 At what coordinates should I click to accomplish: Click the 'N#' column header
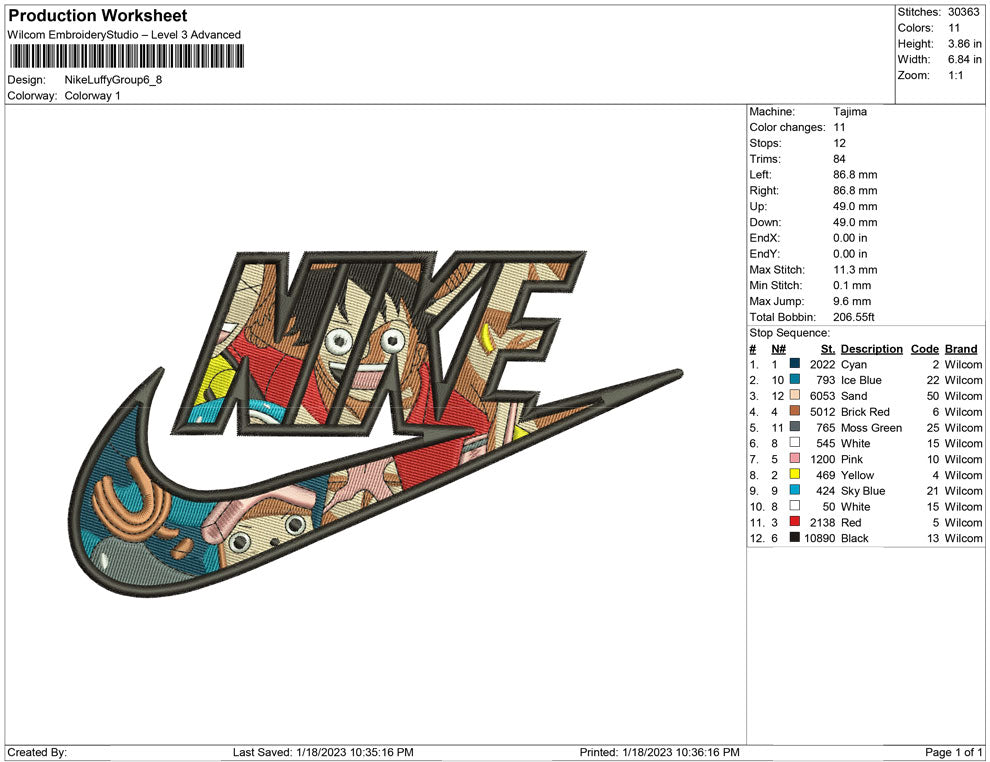[x=778, y=349]
